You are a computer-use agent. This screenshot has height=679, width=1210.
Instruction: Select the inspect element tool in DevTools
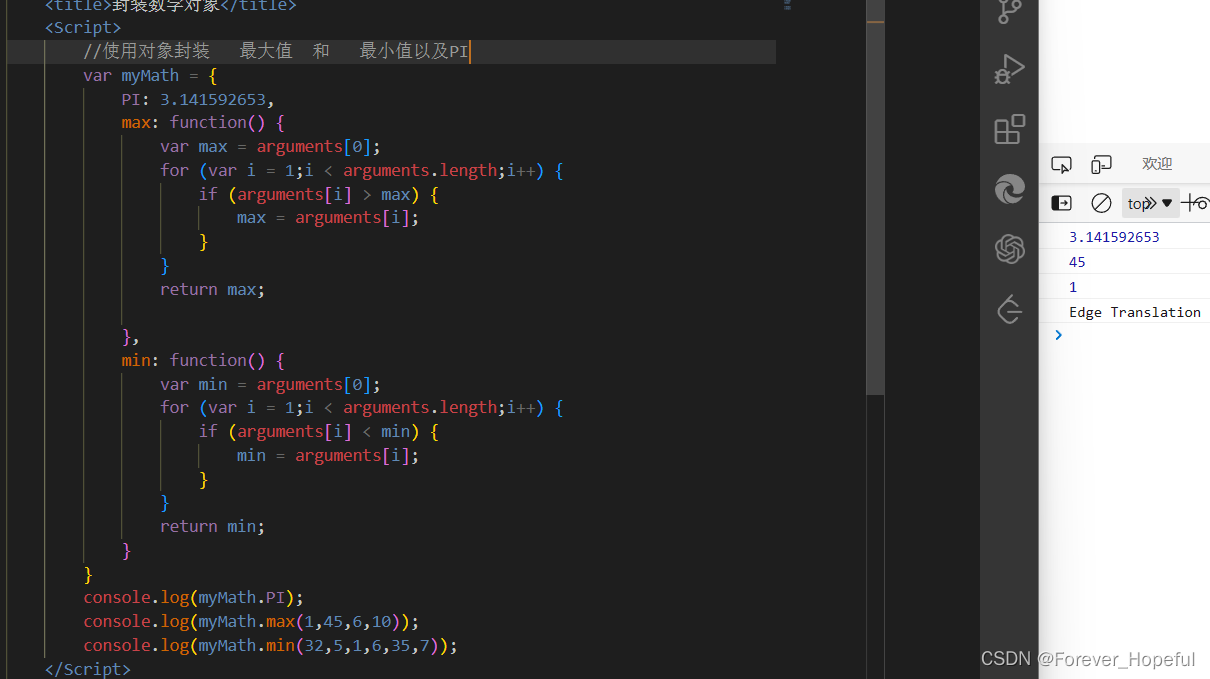[1061, 164]
